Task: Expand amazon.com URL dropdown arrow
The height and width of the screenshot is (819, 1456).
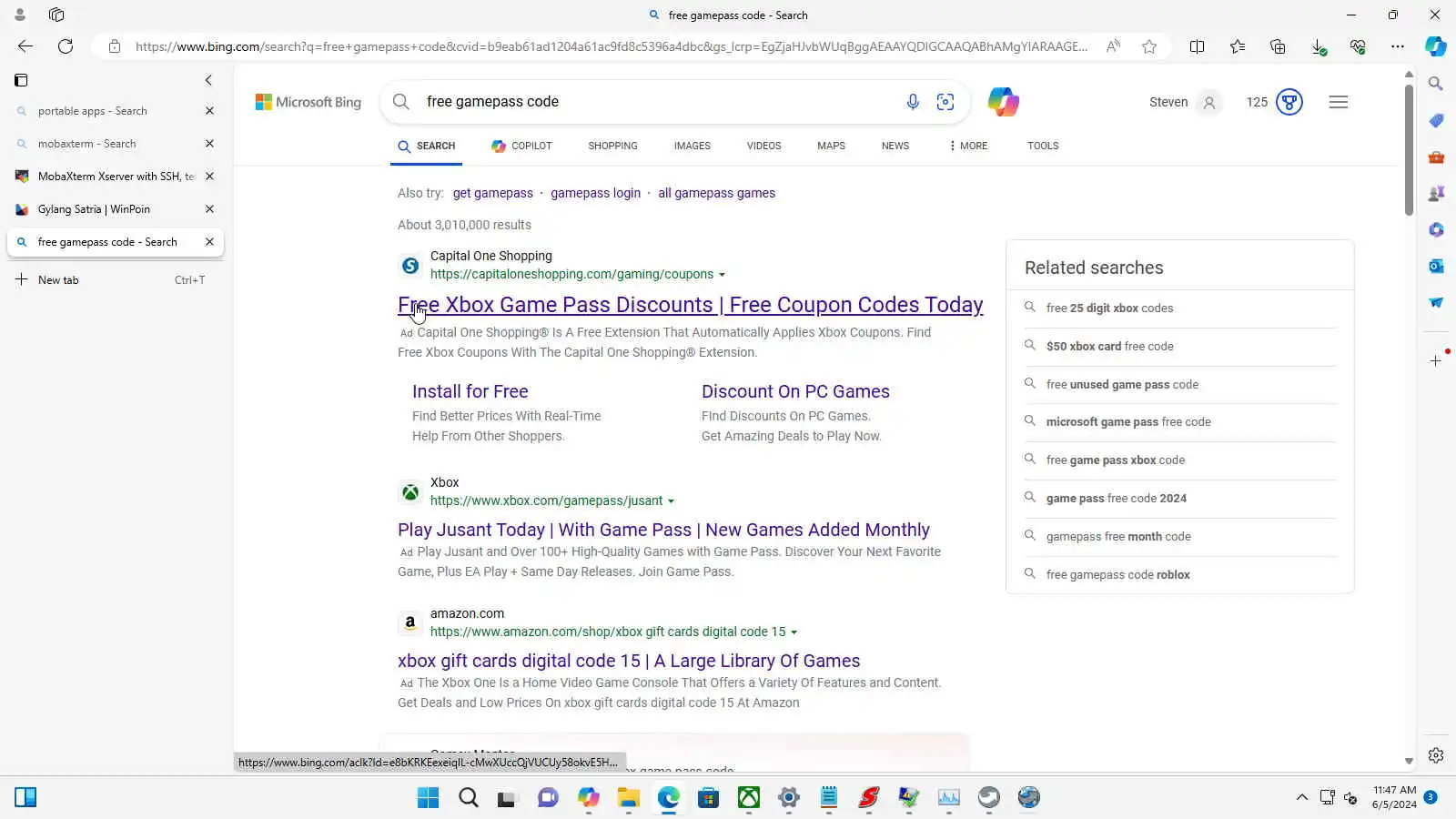Action: click(x=794, y=632)
